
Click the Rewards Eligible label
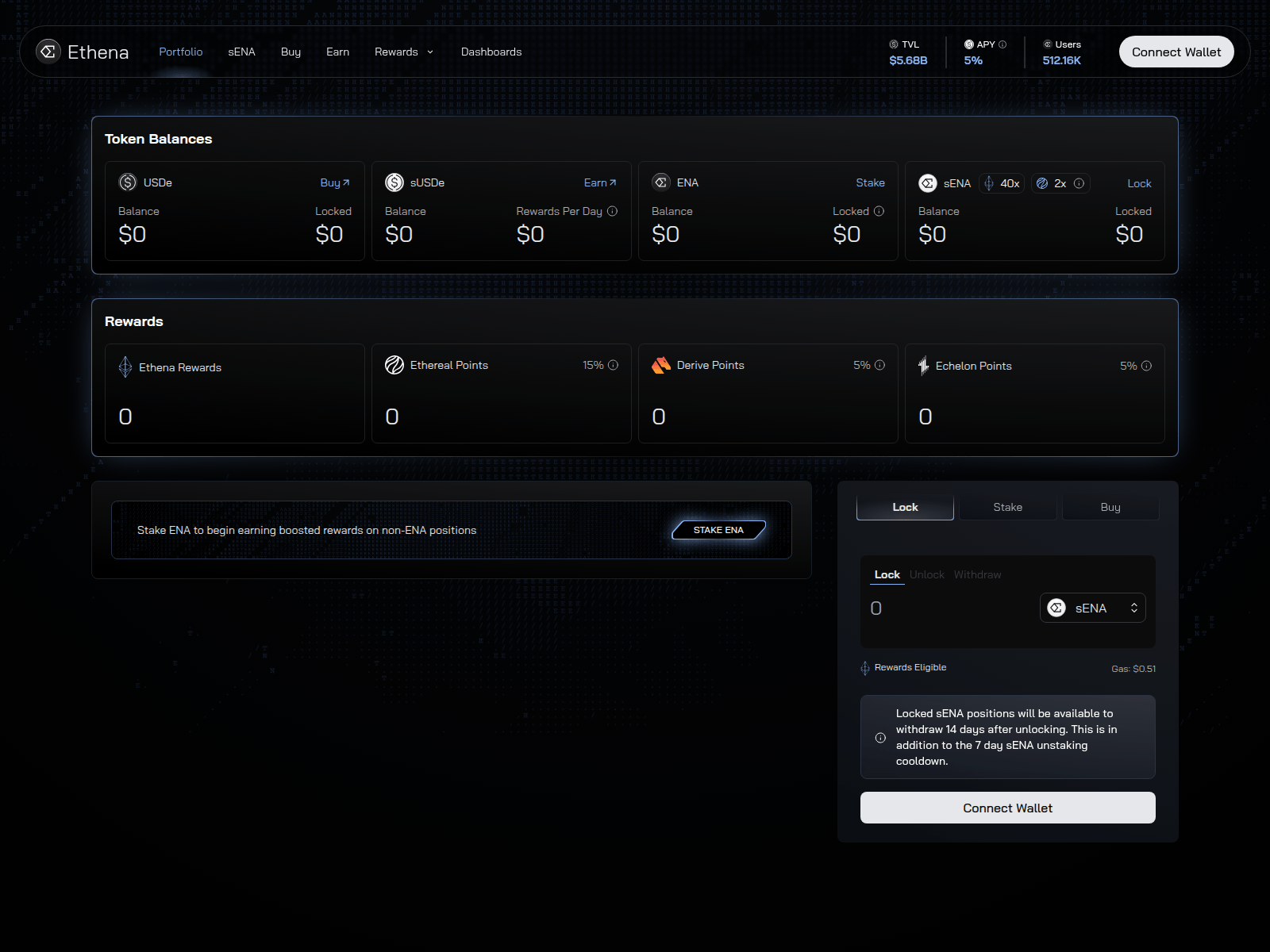[910, 667]
